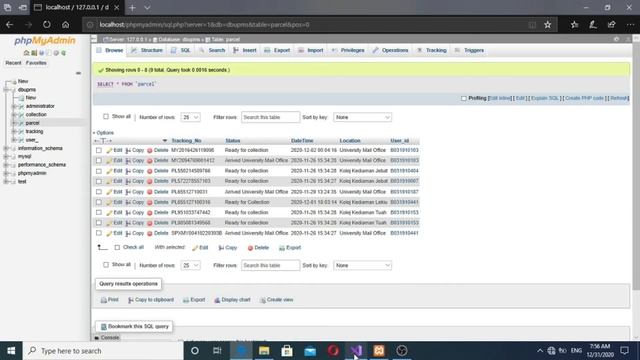Select the checkbox of the SPXMY row
The height and width of the screenshot is (360, 640).
coord(99,233)
